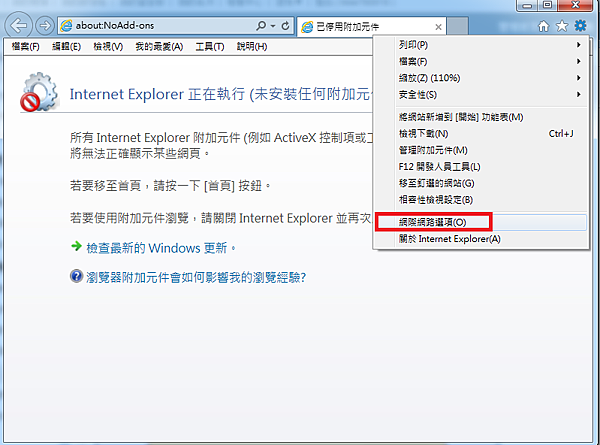Open the 工具(T) menu
The height and width of the screenshot is (445, 600).
click(x=210, y=47)
